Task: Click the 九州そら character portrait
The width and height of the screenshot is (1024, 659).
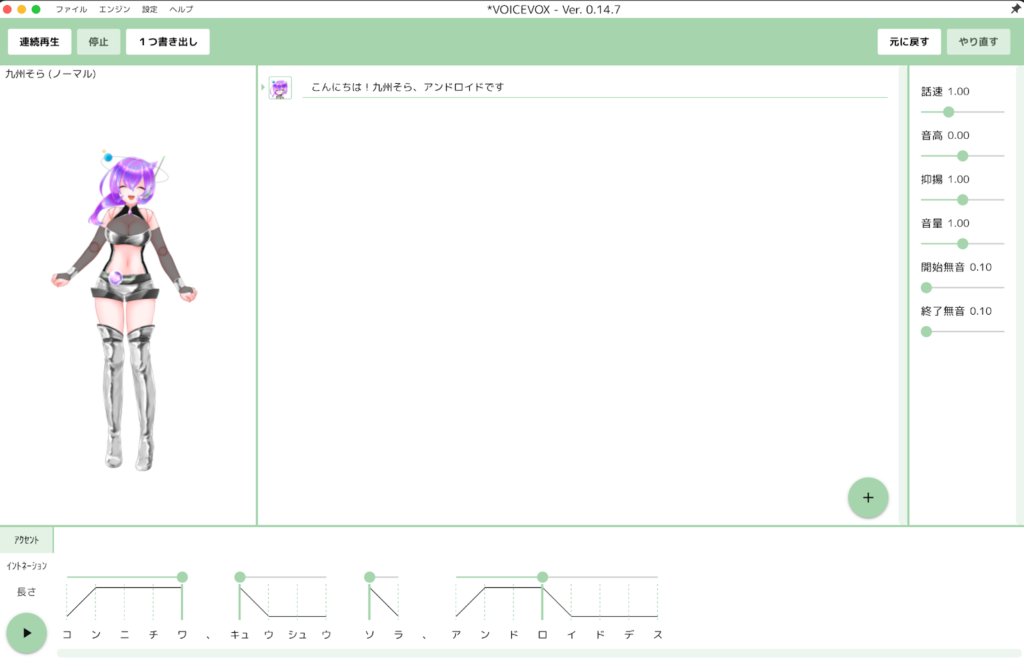Action: [124, 310]
